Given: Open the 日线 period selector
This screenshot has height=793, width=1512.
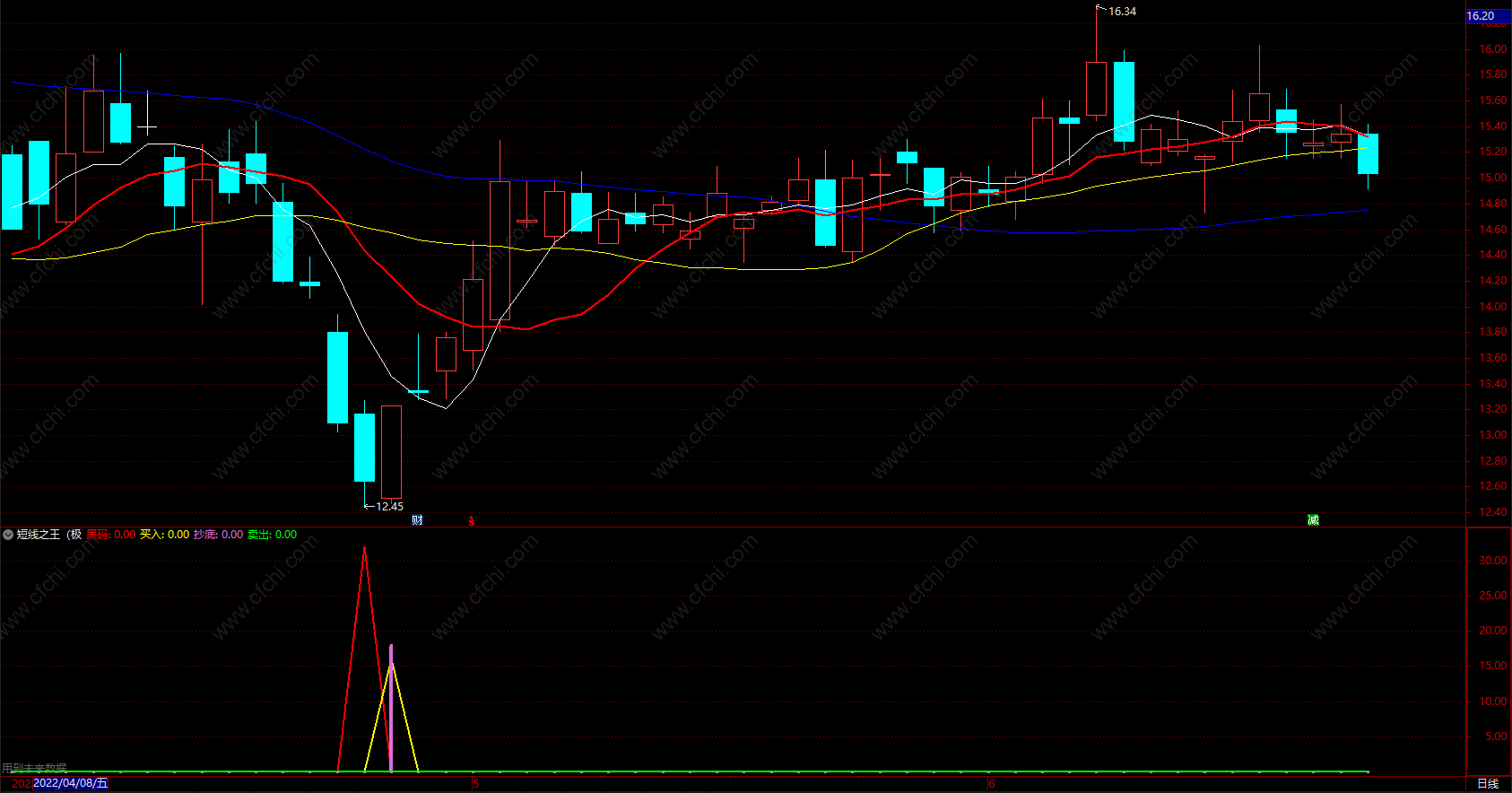Looking at the screenshot, I should point(1488,784).
